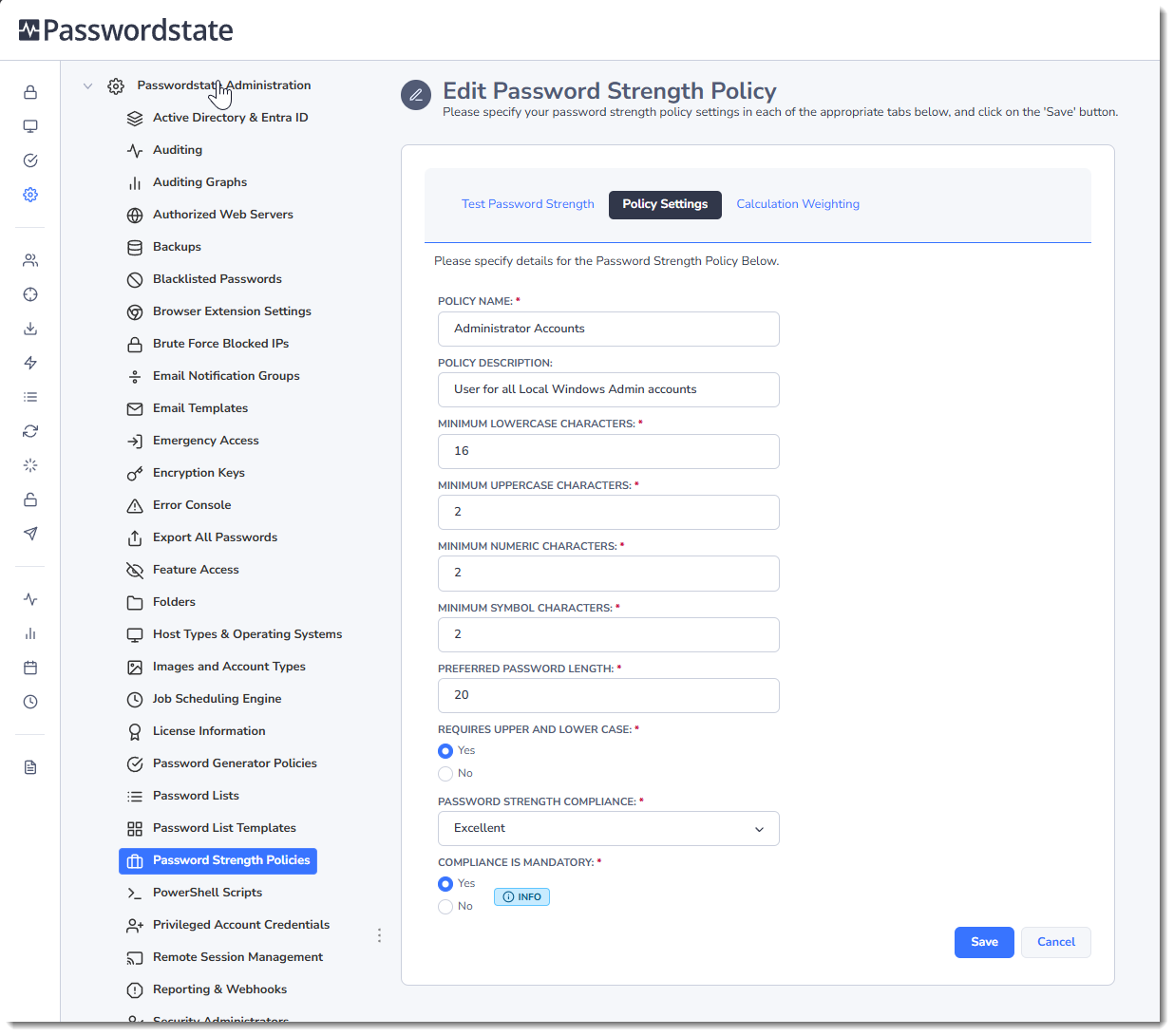Click the paper plane icon in the left strip

(x=30, y=534)
